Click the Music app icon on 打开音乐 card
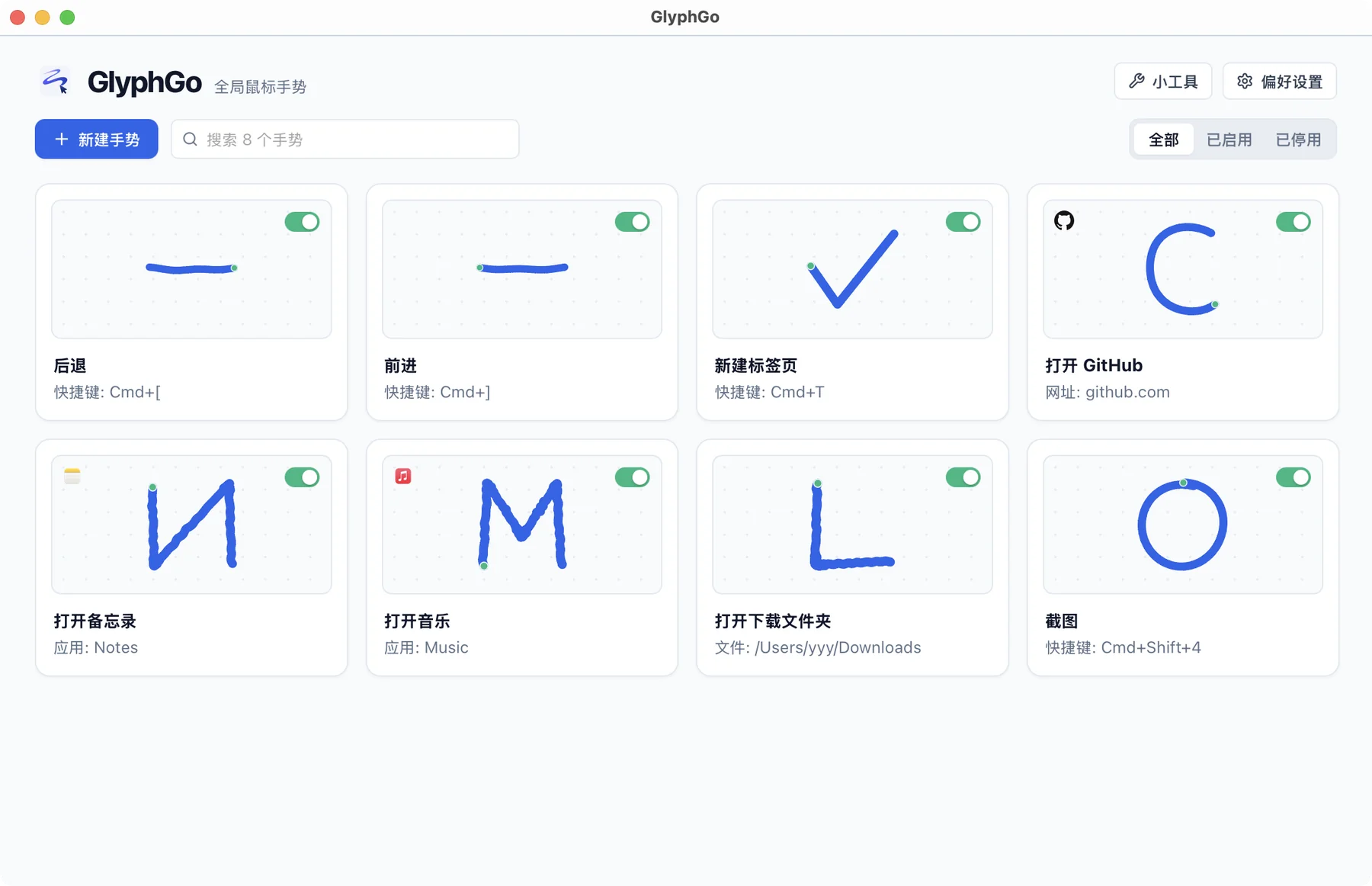The image size is (1372, 886). (403, 476)
